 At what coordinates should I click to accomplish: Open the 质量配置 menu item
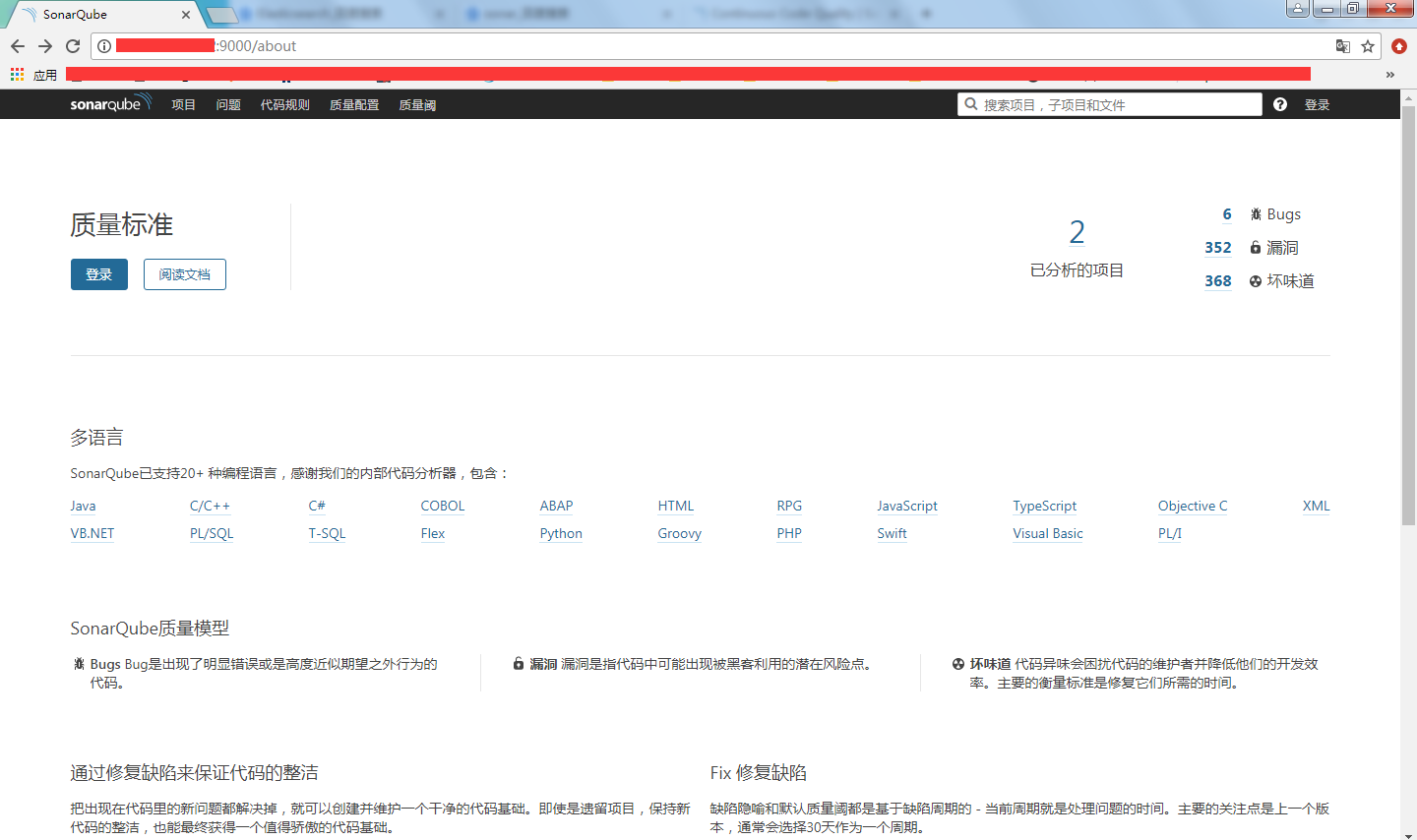pos(354,105)
